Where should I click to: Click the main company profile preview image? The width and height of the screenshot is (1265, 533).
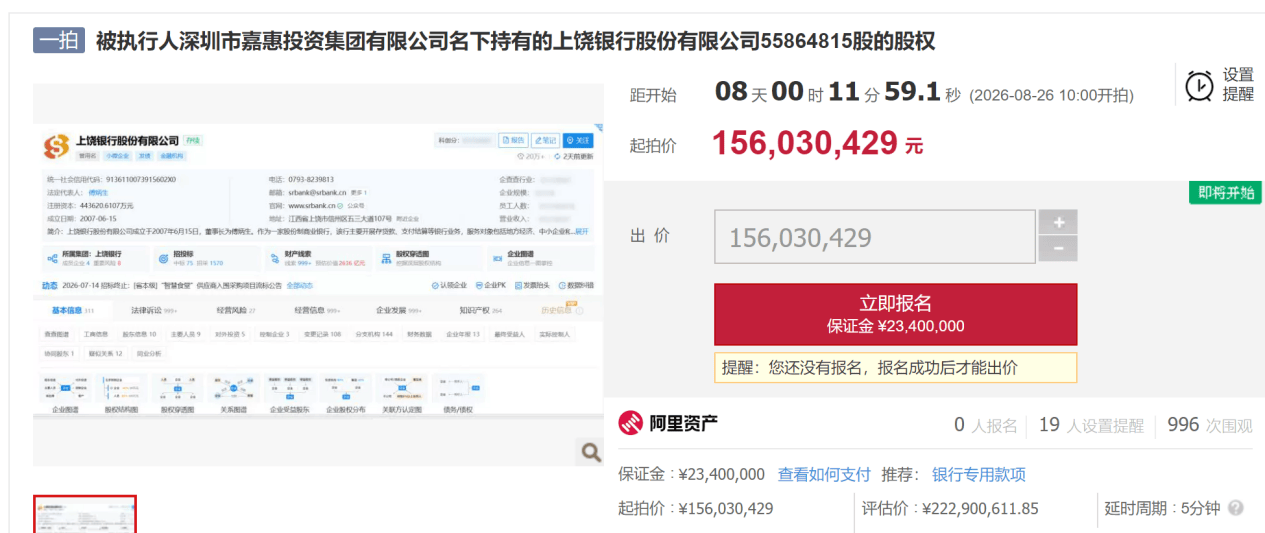pyautogui.click(x=319, y=275)
